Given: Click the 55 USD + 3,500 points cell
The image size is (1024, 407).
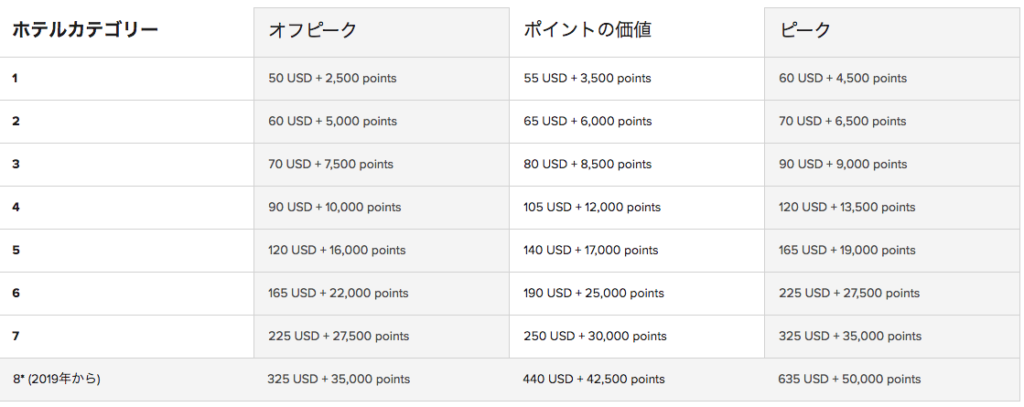Looking at the screenshot, I should click(587, 78).
